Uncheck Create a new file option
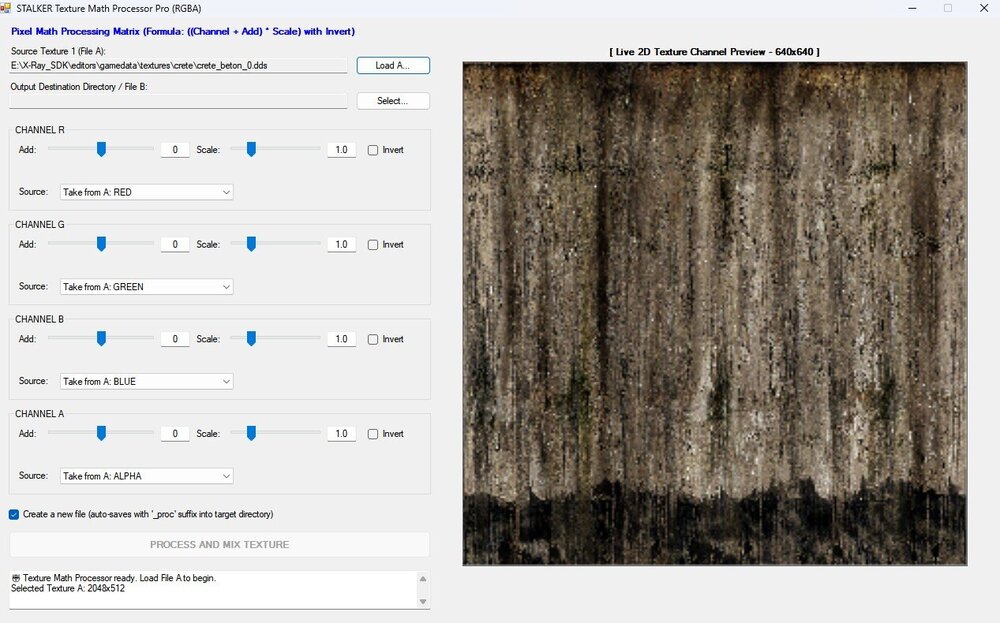The width and height of the screenshot is (1000, 623). tap(14, 515)
